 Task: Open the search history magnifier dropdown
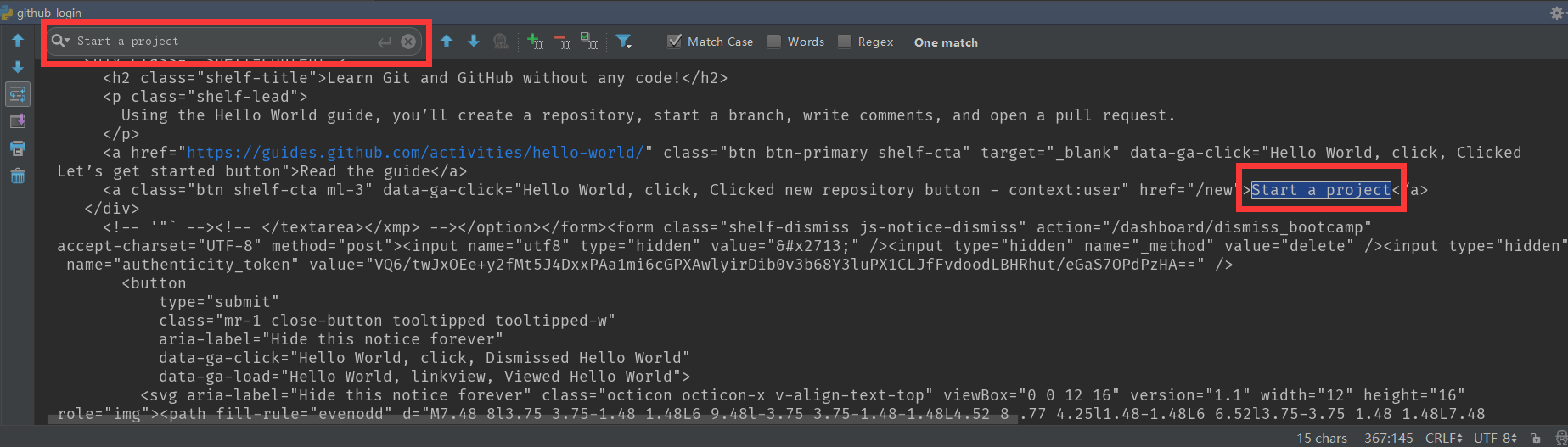pos(60,41)
